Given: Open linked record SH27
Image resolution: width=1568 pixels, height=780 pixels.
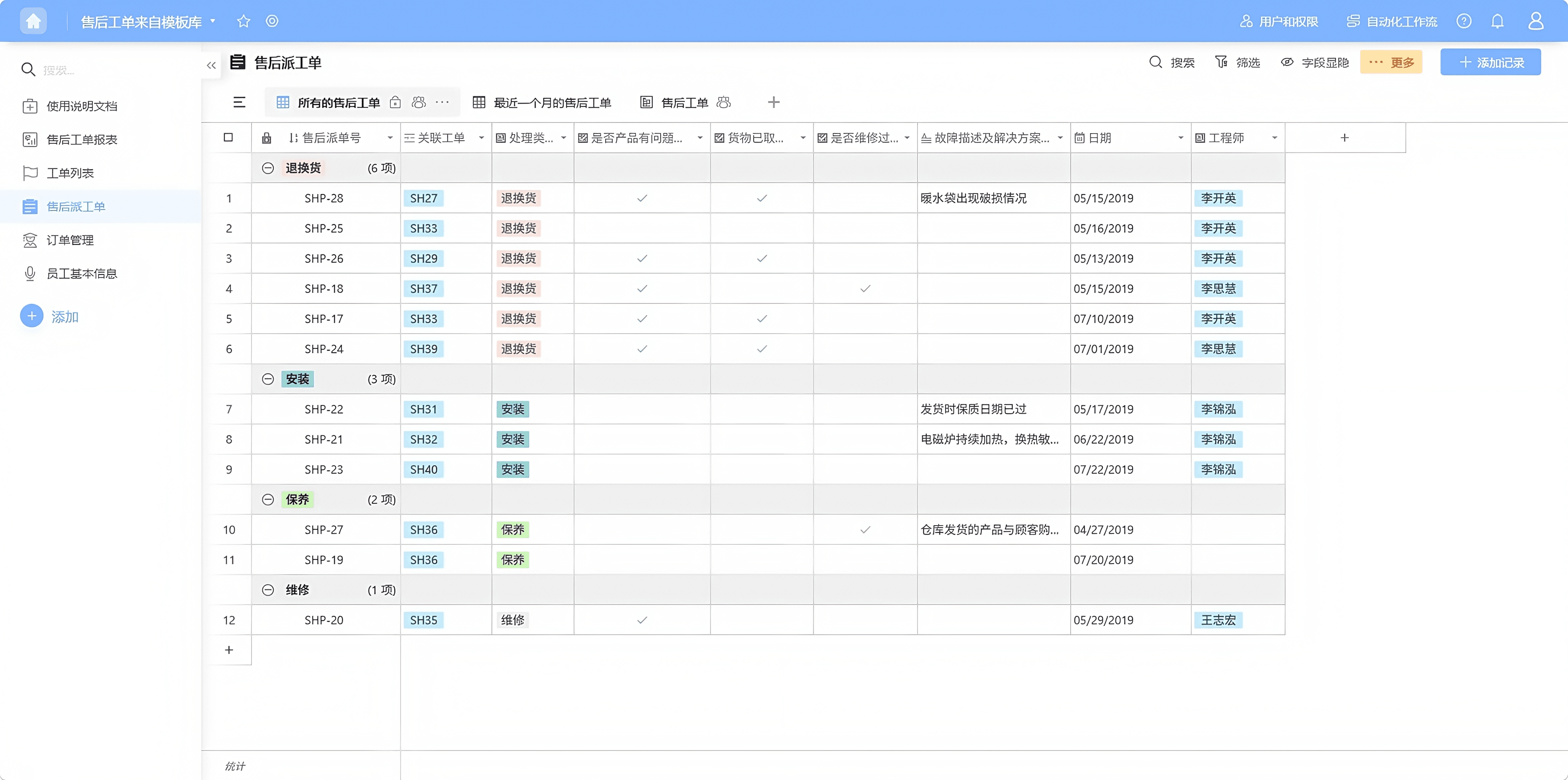Looking at the screenshot, I should coord(424,198).
